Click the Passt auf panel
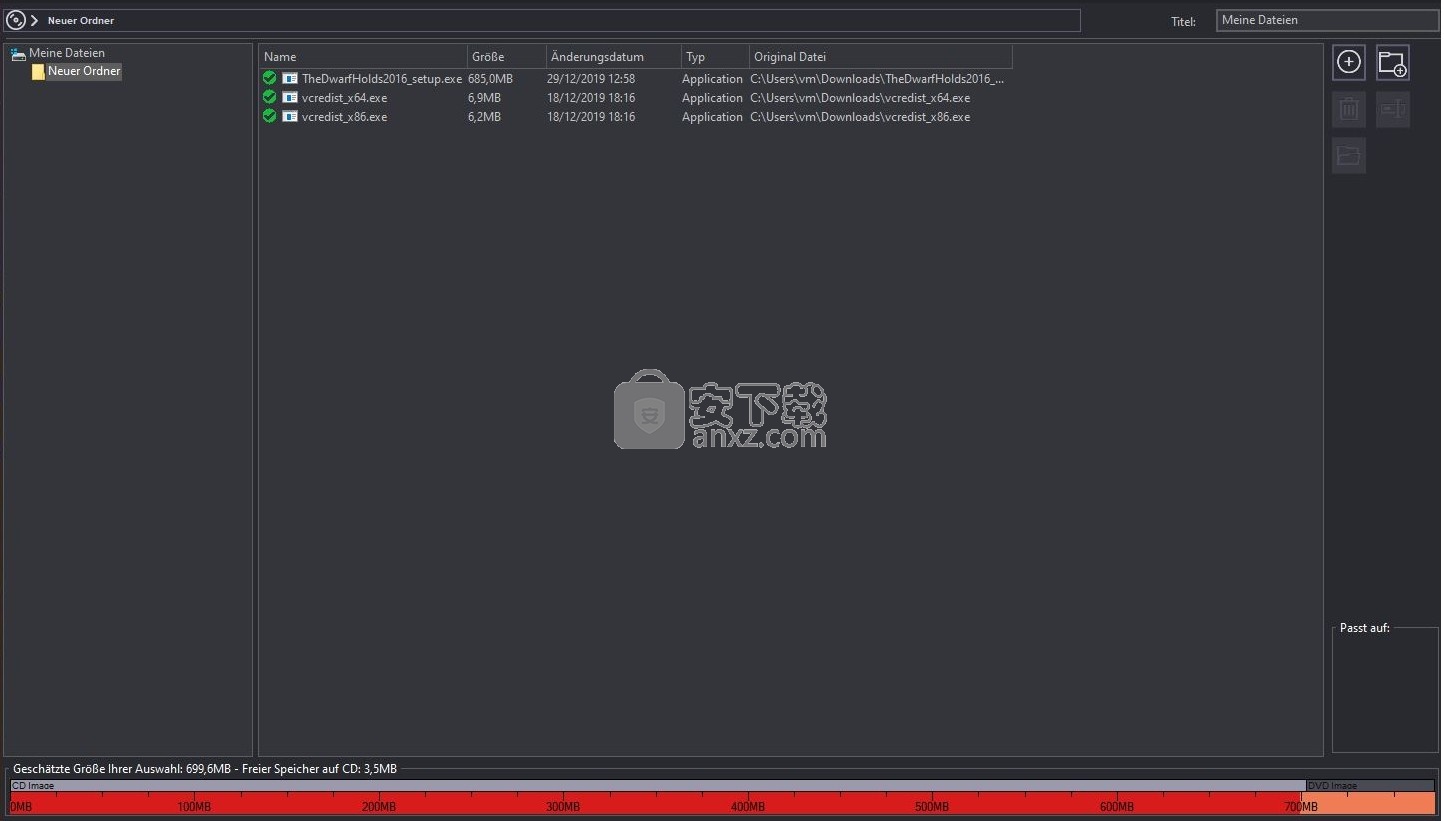Screen dimensions: 1444x821 pos(1385,688)
